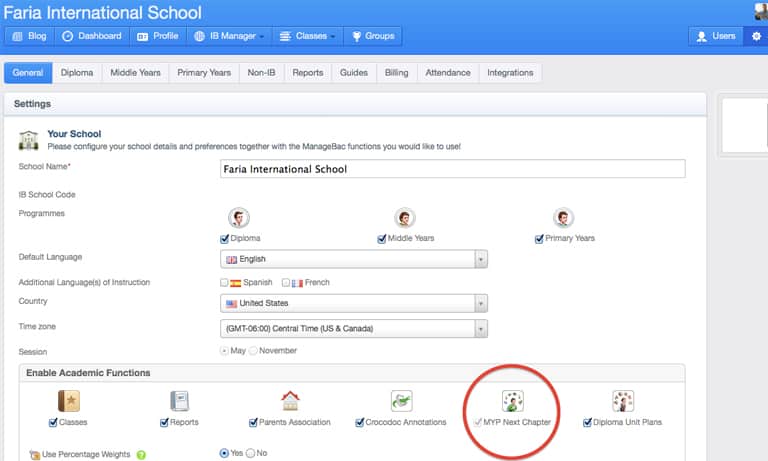Viewport: 768px width, 461px height.
Task: Select the General tab
Action: (x=28, y=73)
